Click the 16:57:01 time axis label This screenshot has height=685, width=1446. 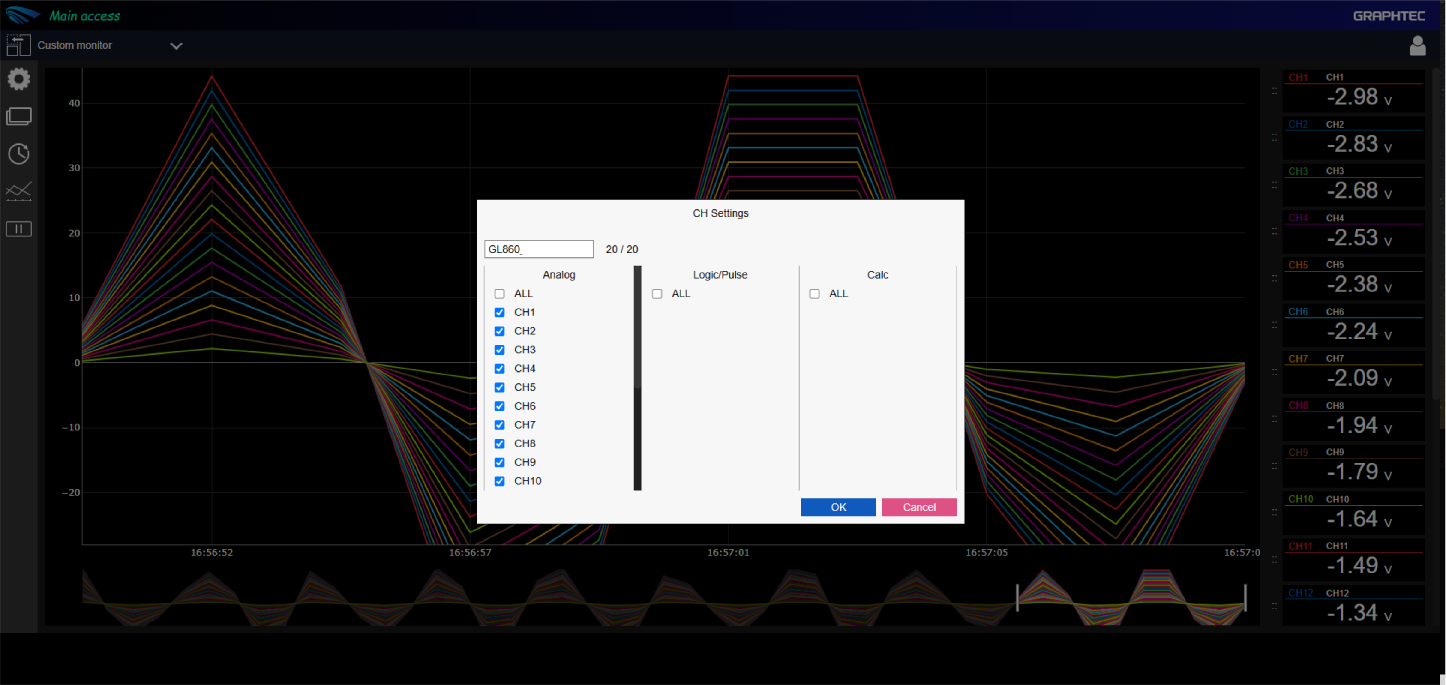728,552
